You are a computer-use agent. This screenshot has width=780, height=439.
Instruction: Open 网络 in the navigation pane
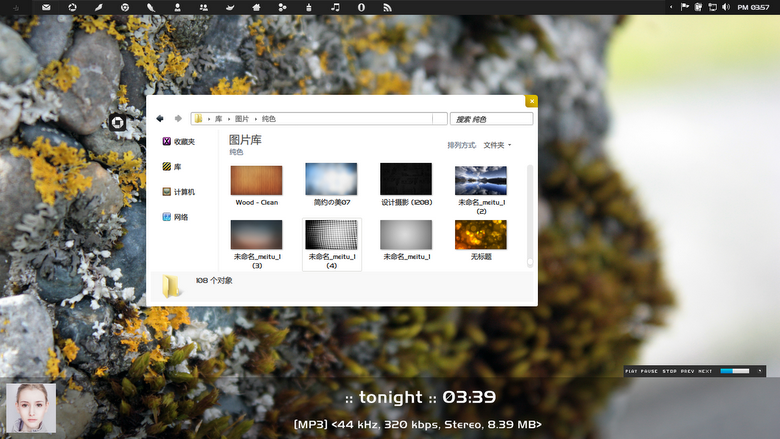pos(176,217)
